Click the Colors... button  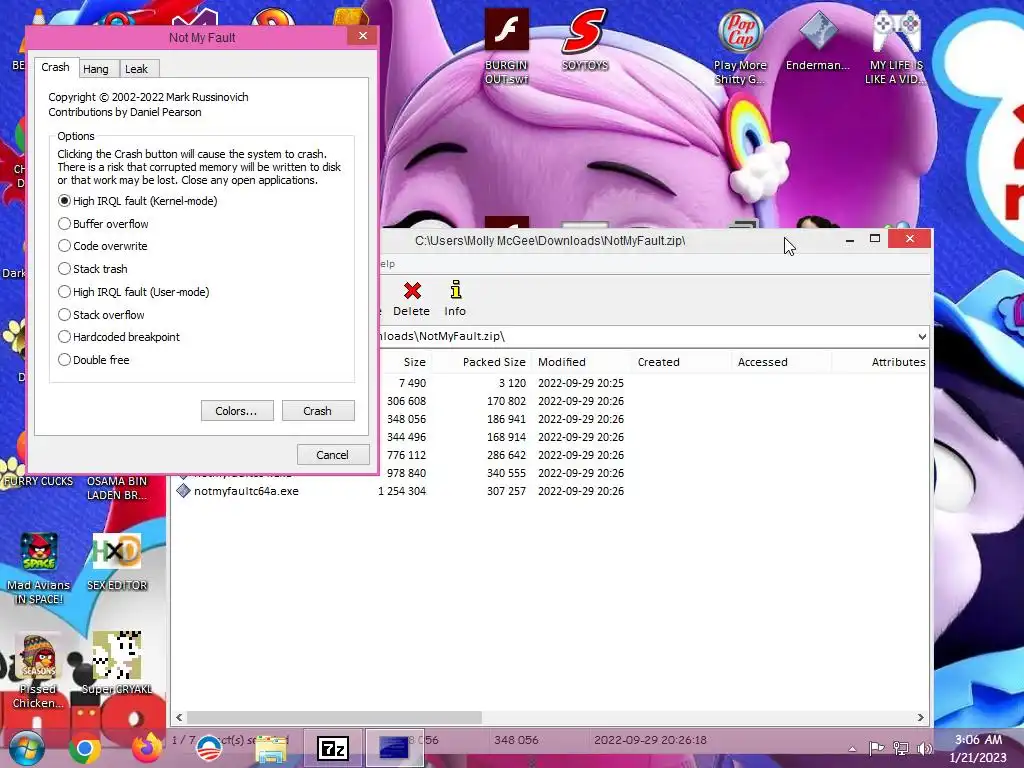[237, 411]
